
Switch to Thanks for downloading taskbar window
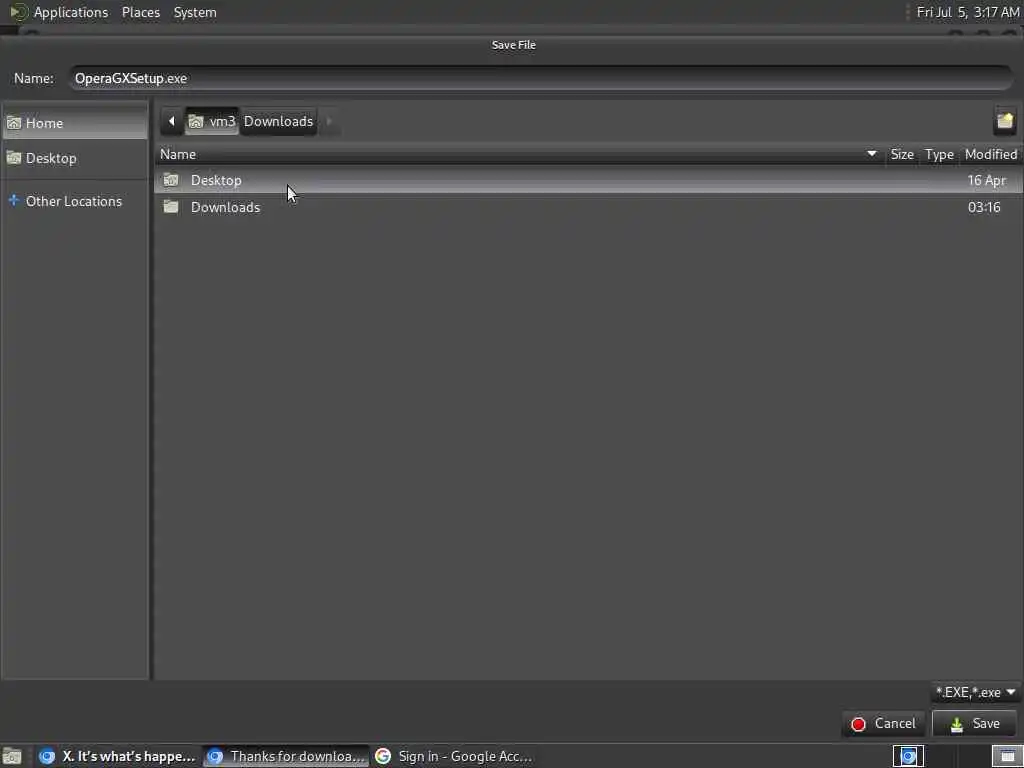(285, 756)
